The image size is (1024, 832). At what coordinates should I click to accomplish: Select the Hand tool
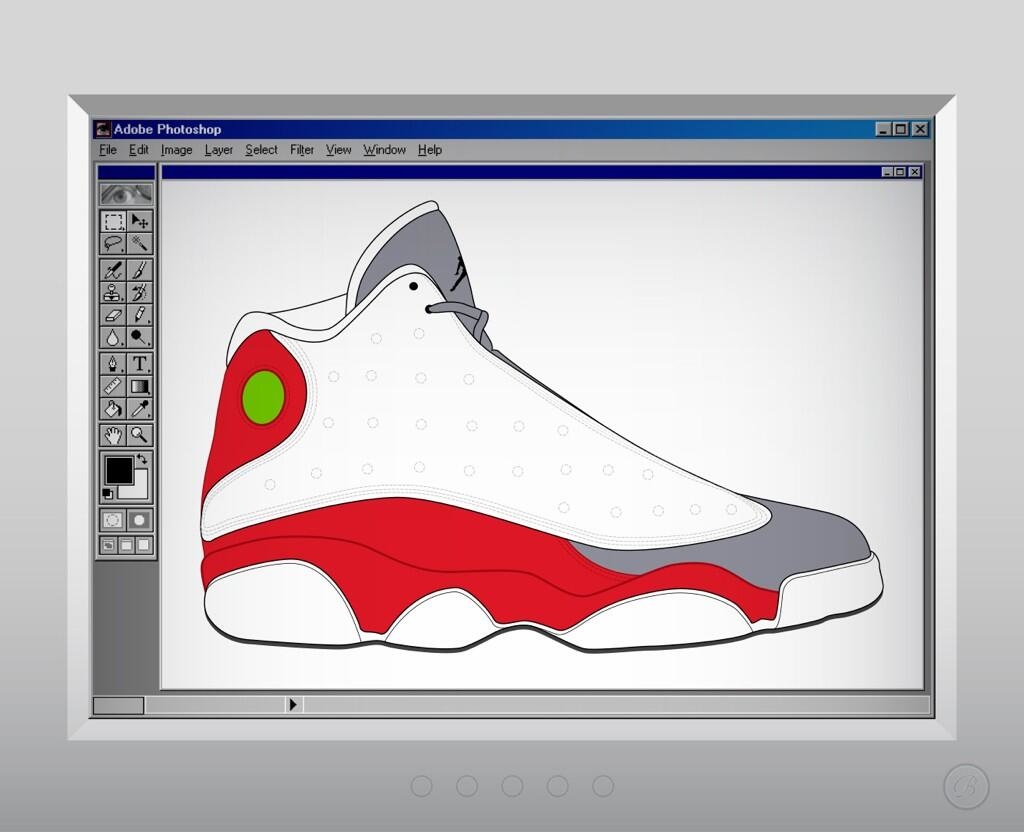click(114, 435)
